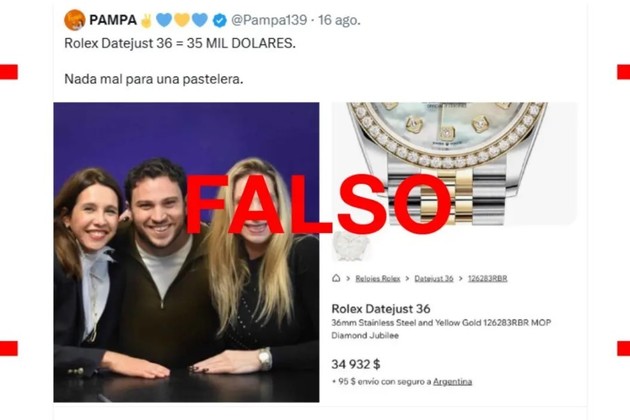Click the 16 ago. tweet date

coord(339,20)
